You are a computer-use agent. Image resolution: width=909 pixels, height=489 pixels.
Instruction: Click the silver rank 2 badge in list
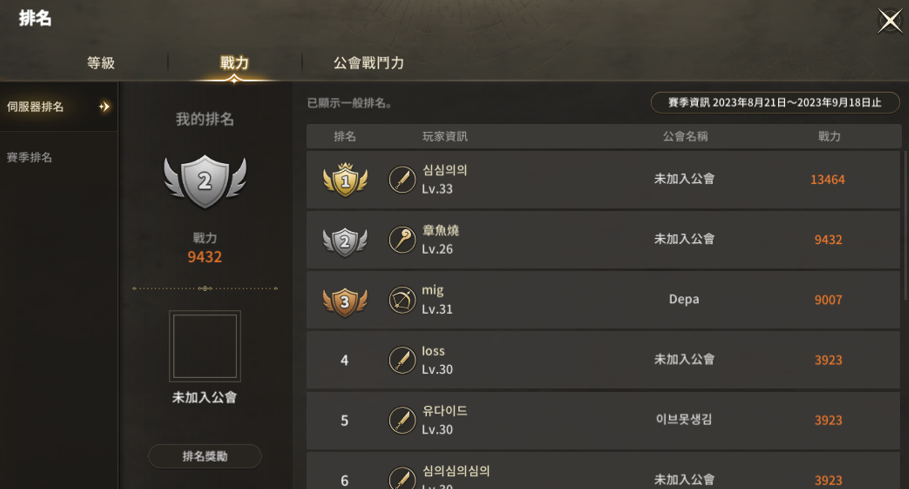coord(345,241)
